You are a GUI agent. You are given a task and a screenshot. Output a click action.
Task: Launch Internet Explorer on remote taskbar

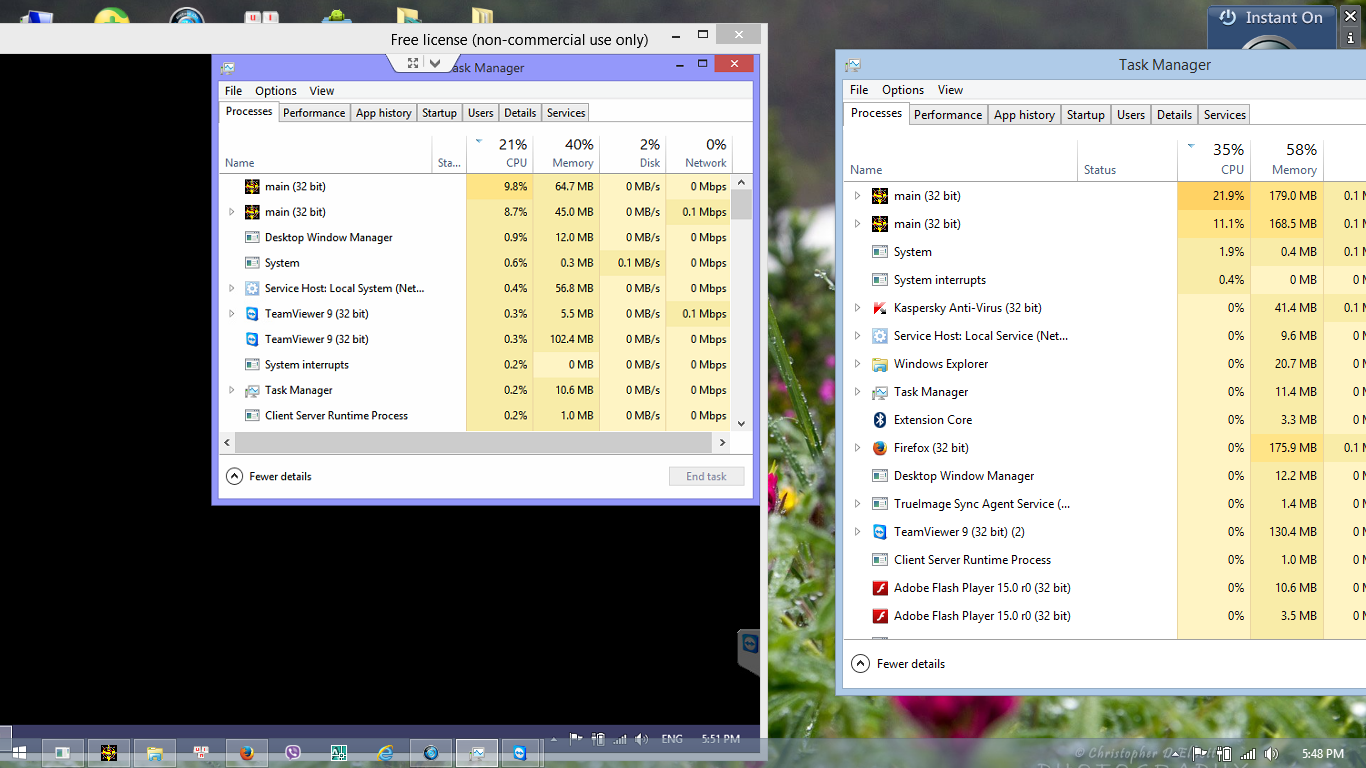tap(385, 753)
